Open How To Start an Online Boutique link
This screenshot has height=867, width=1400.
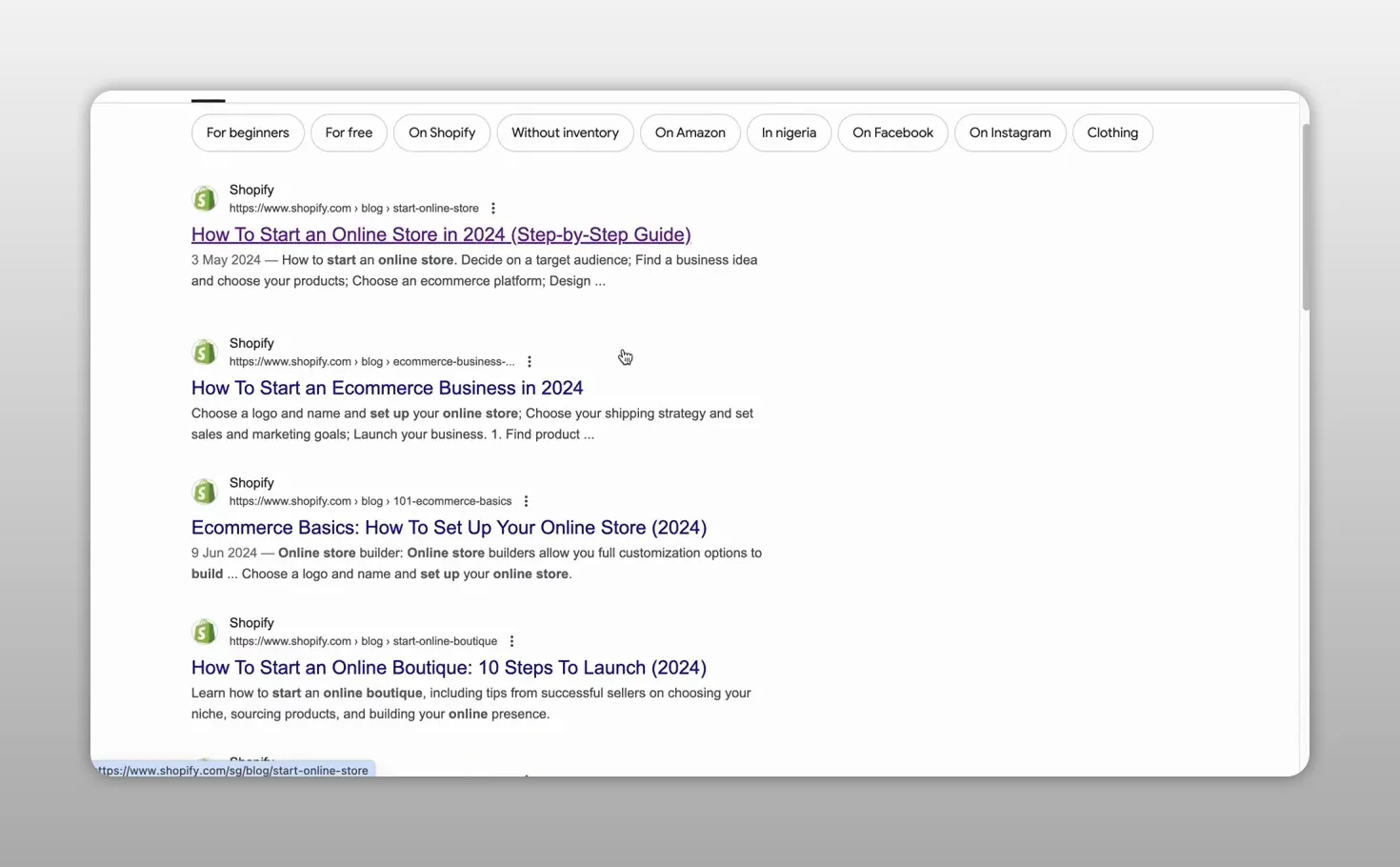tap(449, 668)
